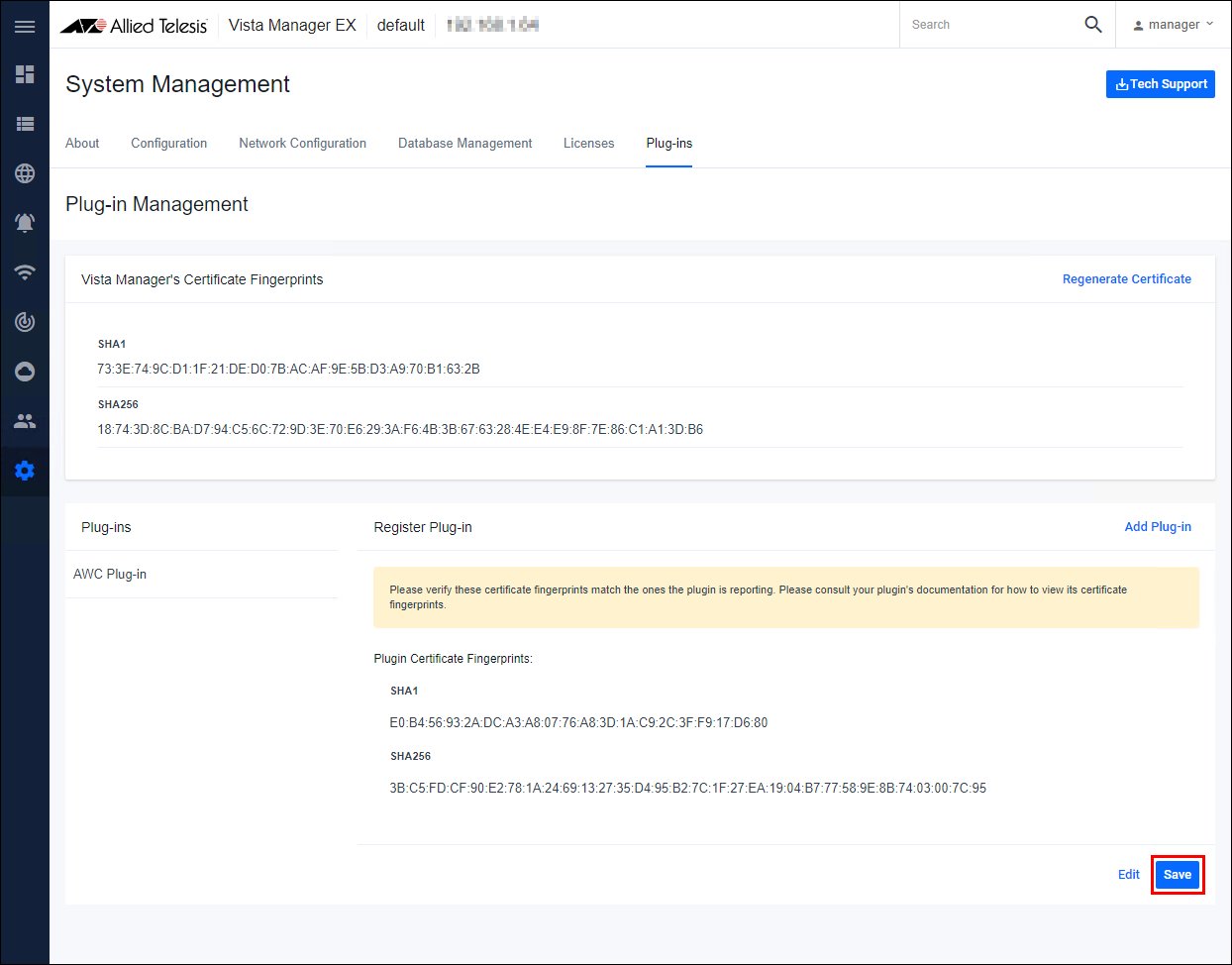Image resolution: width=1232 pixels, height=965 pixels.
Task: Select AWC Plug-in in the list
Action: coord(110,575)
